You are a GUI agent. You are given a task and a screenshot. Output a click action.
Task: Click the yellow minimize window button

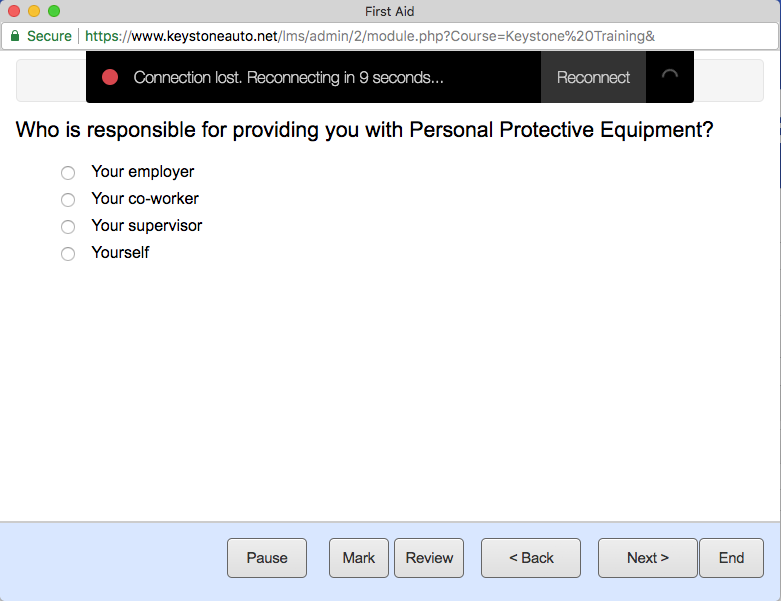coord(34,11)
